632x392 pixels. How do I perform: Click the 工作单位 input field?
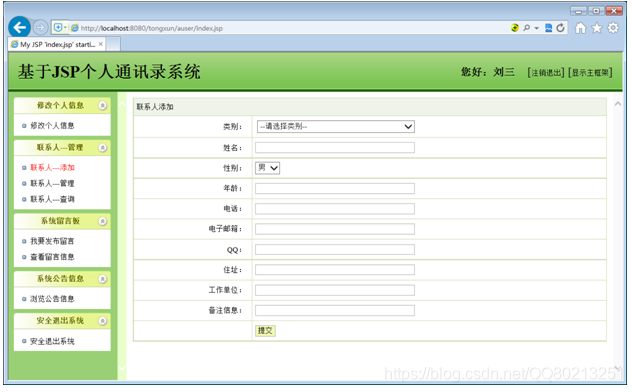click(335, 290)
